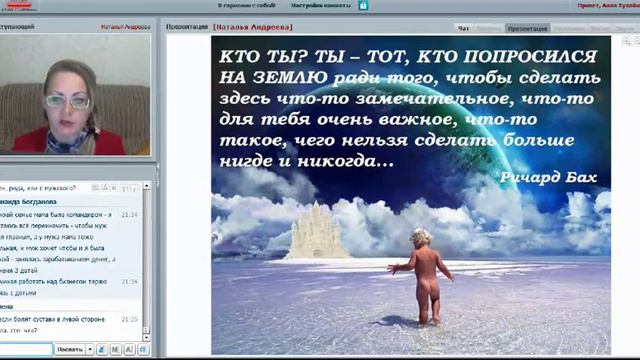This screenshot has height=360, width=640.
Task: Click the teal lock icon in top bar
Action: (363, 5)
